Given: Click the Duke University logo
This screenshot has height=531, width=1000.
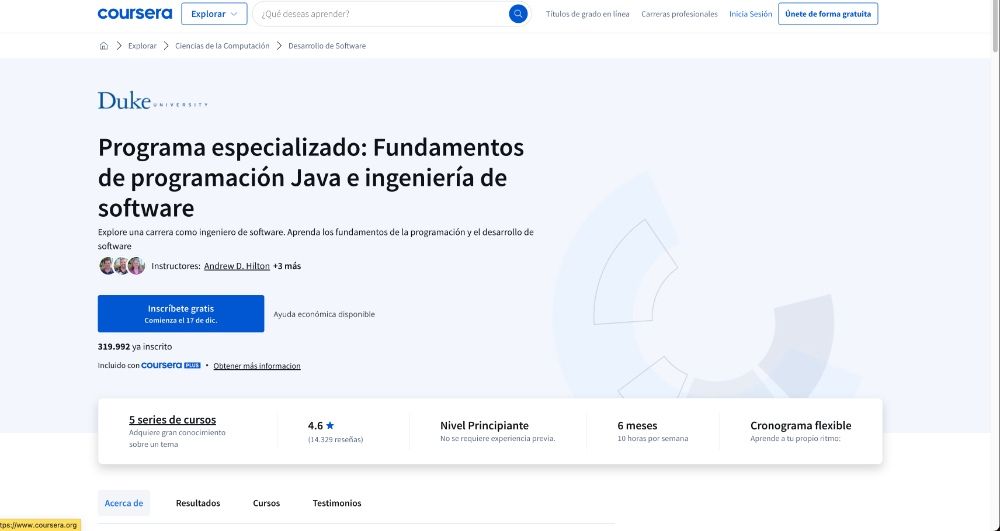Looking at the screenshot, I should (152, 101).
